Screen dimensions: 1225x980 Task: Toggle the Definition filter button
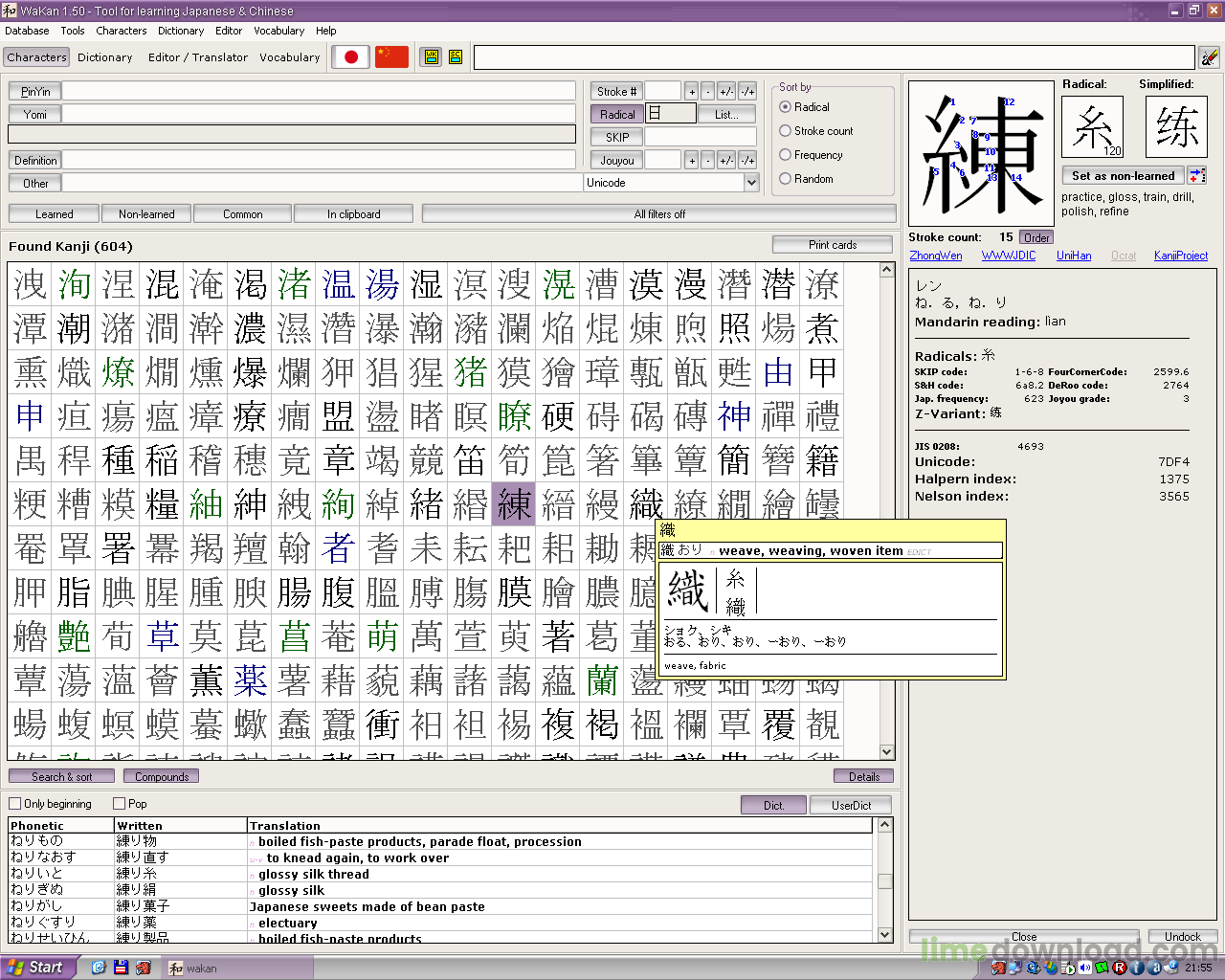[x=35, y=160]
